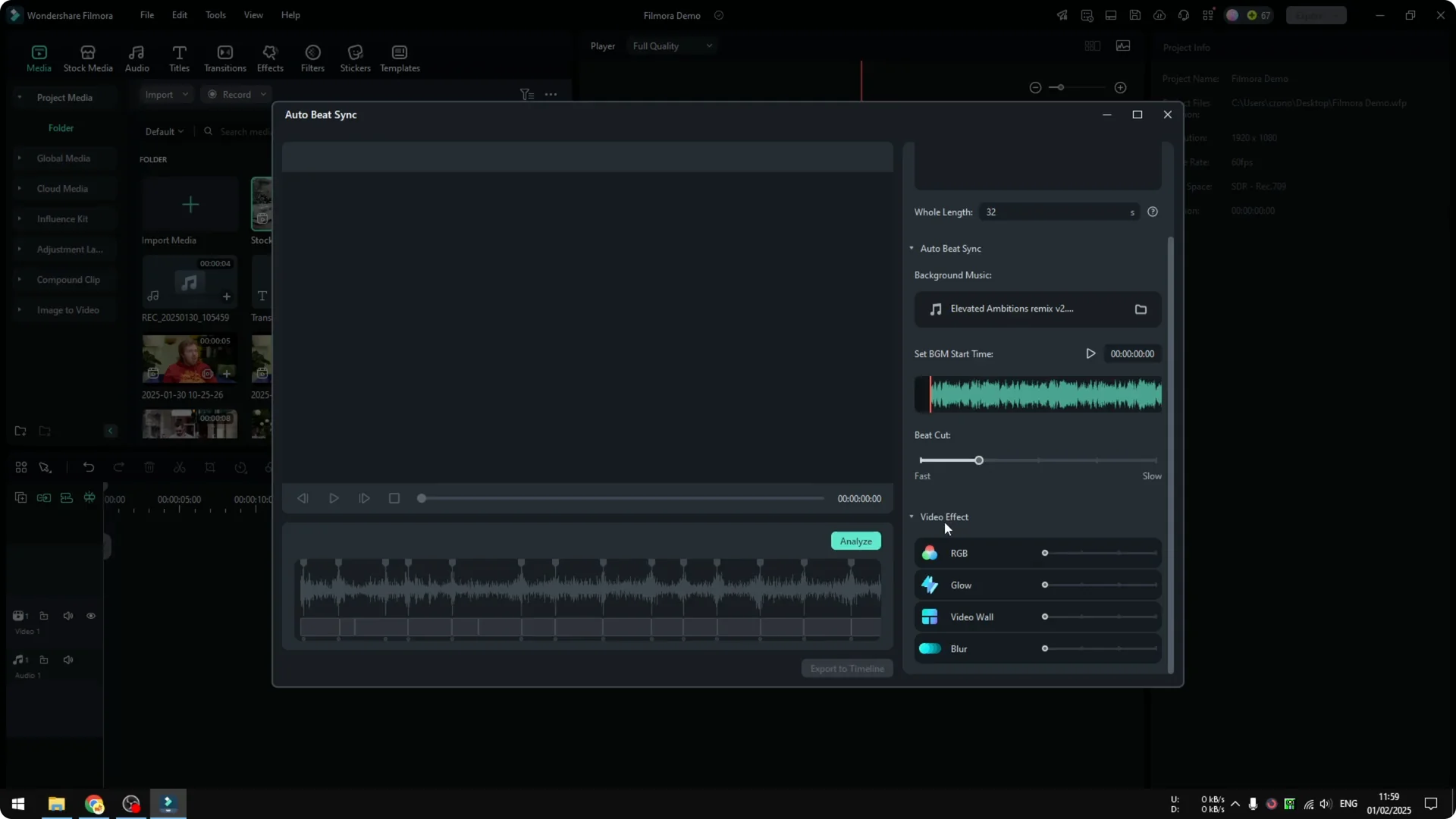Open the Tools menu
Screen dimensions: 1456x819
[215, 15]
